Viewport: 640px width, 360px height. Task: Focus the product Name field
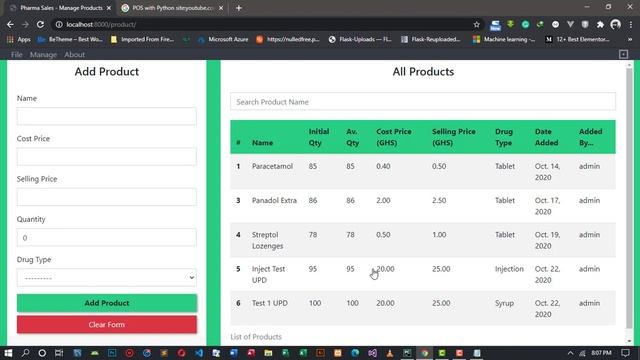[x=107, y=116]
